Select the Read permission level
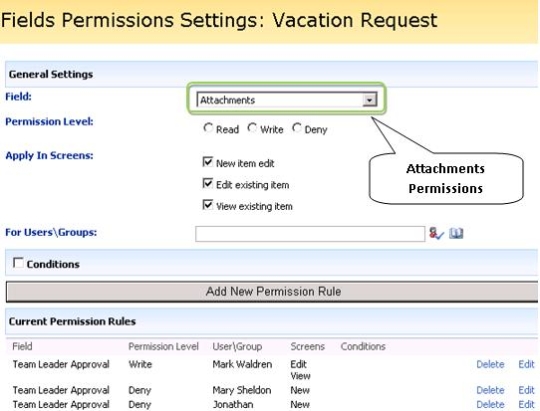Image resolution: width=540 pixels, height=411 pixels. tap(208, 128)
